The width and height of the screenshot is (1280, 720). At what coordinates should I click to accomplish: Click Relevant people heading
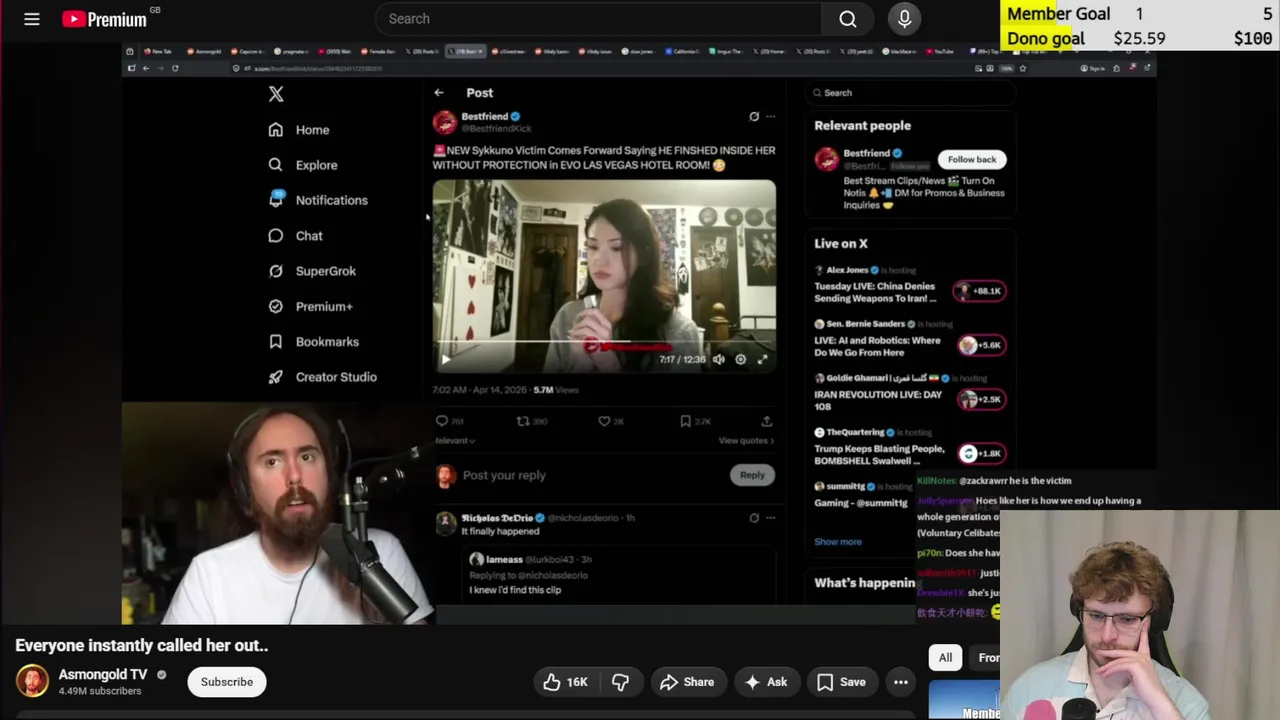click(x=862, y=126)
